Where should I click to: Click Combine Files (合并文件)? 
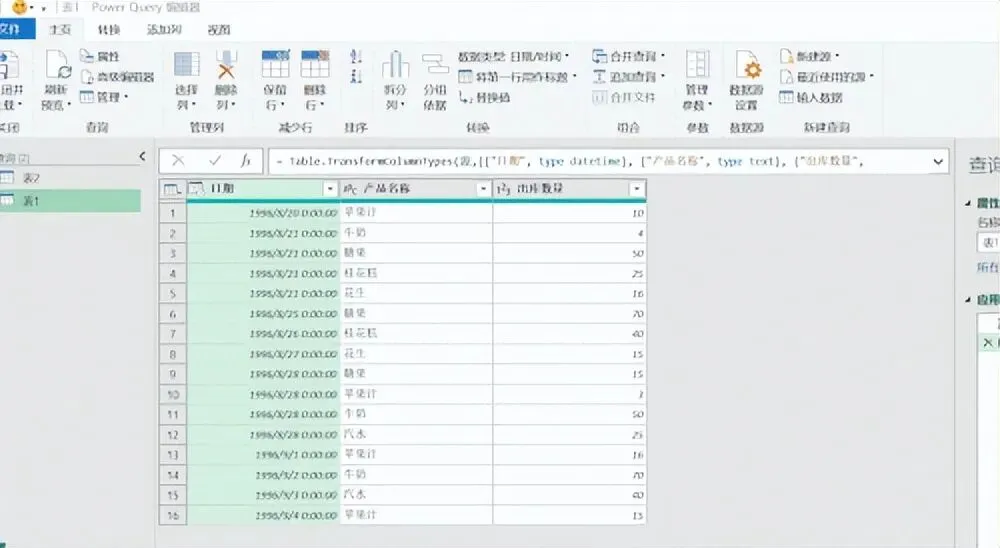pyautogui.click(x=624, y=98)
